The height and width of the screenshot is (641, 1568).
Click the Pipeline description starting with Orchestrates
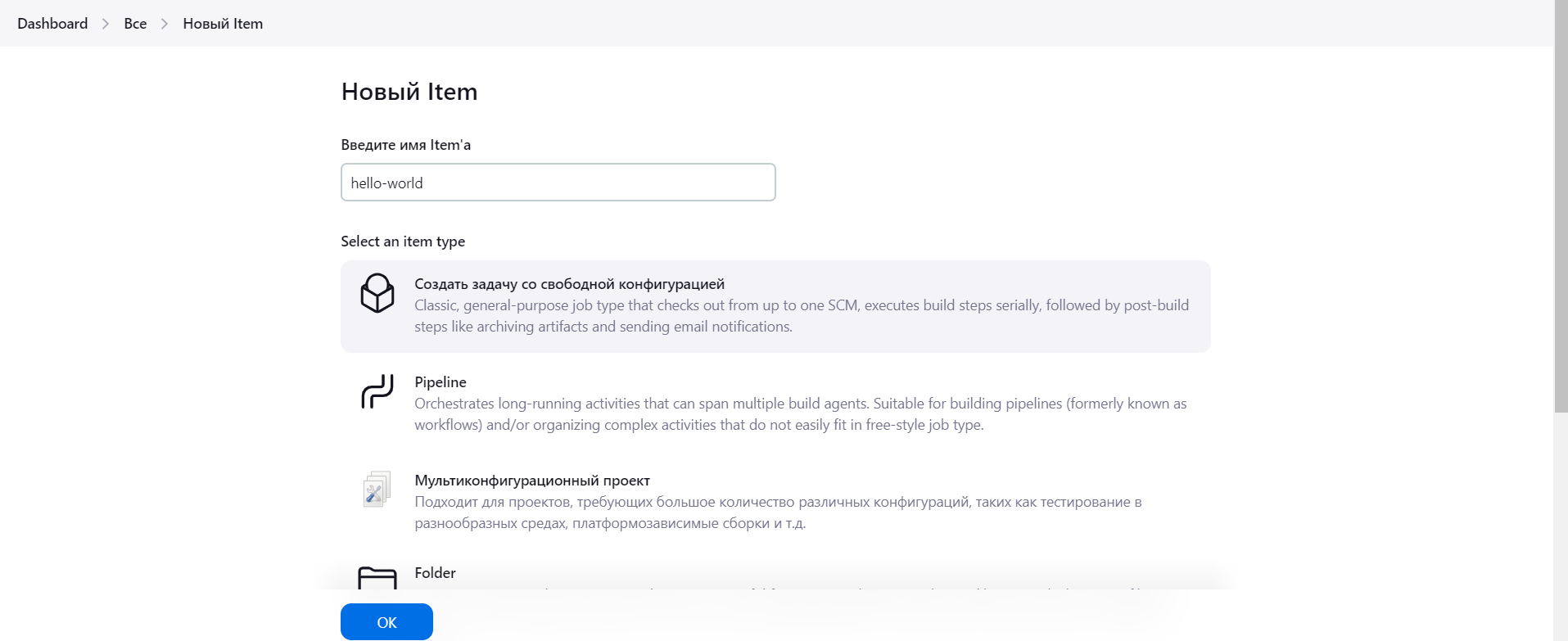800,414
